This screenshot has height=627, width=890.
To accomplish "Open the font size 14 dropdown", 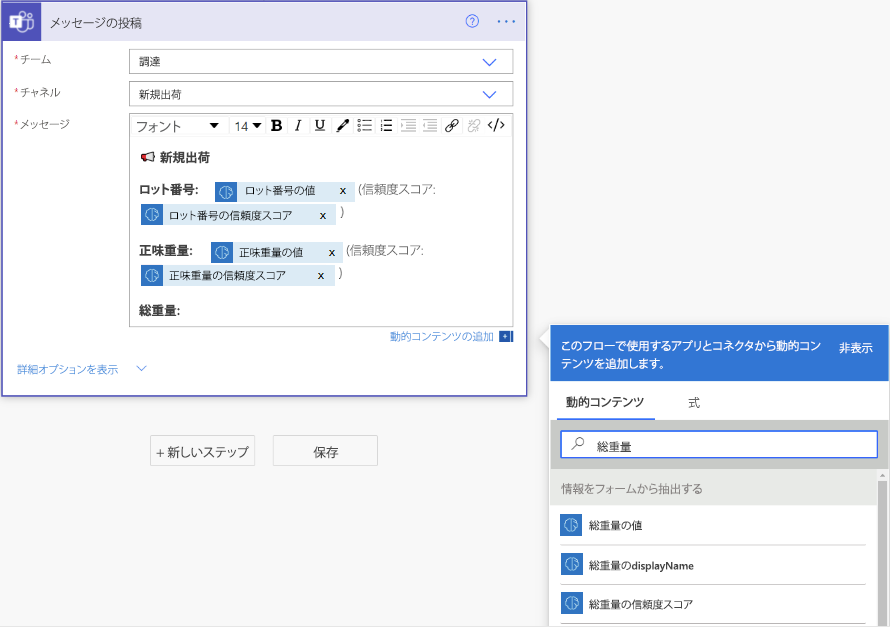I will point(247,126).
